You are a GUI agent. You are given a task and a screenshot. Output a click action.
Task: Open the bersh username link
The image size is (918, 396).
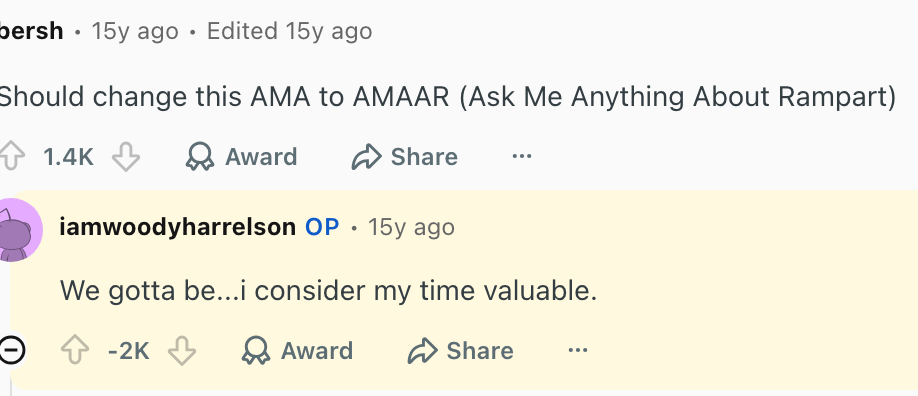click(x=32, y=31)
